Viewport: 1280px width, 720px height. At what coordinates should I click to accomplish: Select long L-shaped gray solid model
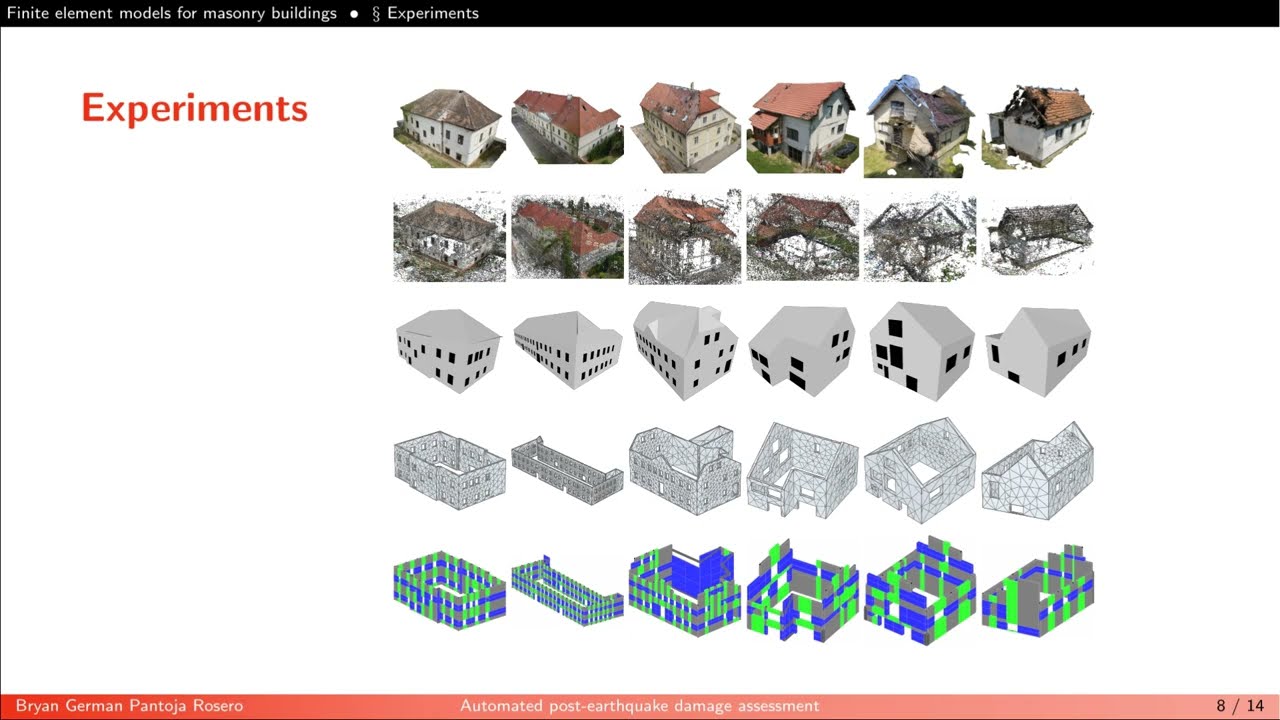tap(567, 350)
